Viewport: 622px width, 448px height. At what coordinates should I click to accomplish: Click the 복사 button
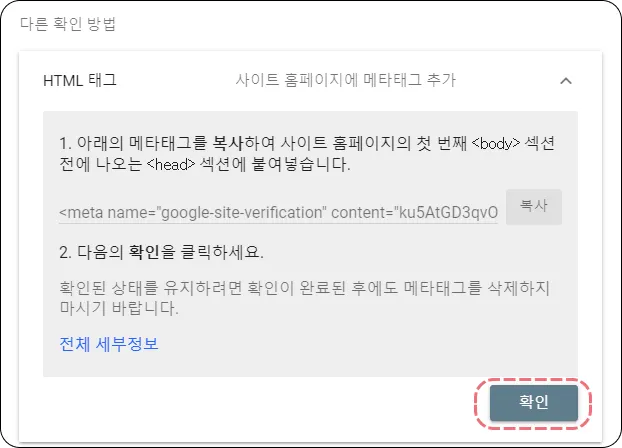(x=534, y=207)
